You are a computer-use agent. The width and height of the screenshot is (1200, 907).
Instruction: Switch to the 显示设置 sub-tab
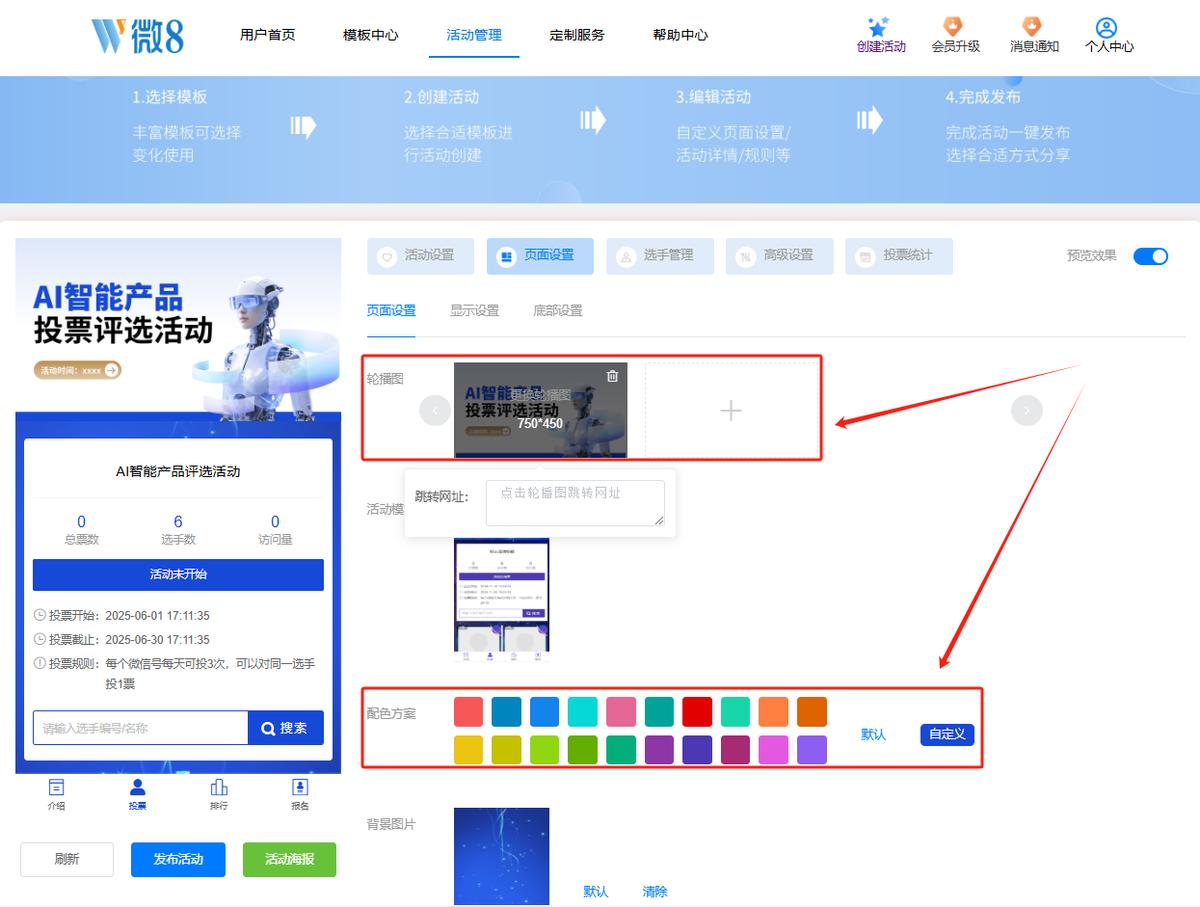[x=474, y=311]
